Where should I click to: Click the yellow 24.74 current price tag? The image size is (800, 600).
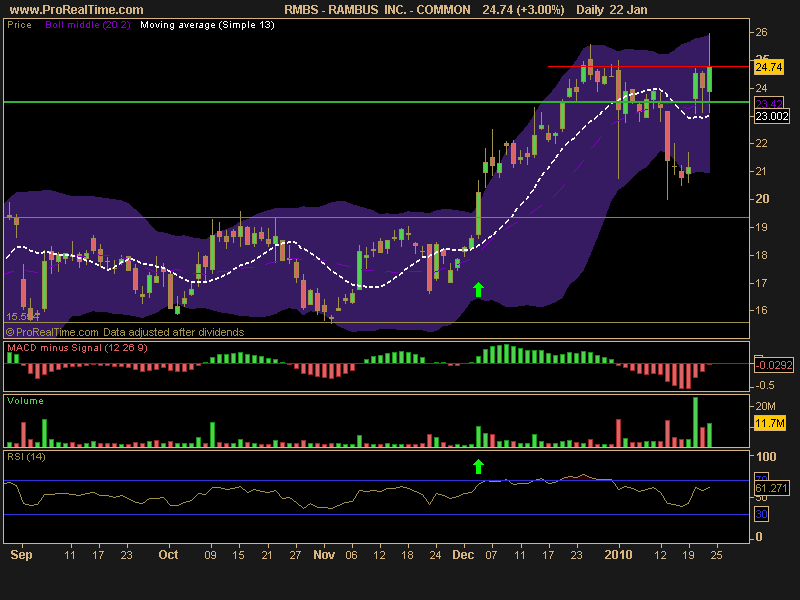tap(769, 67)
